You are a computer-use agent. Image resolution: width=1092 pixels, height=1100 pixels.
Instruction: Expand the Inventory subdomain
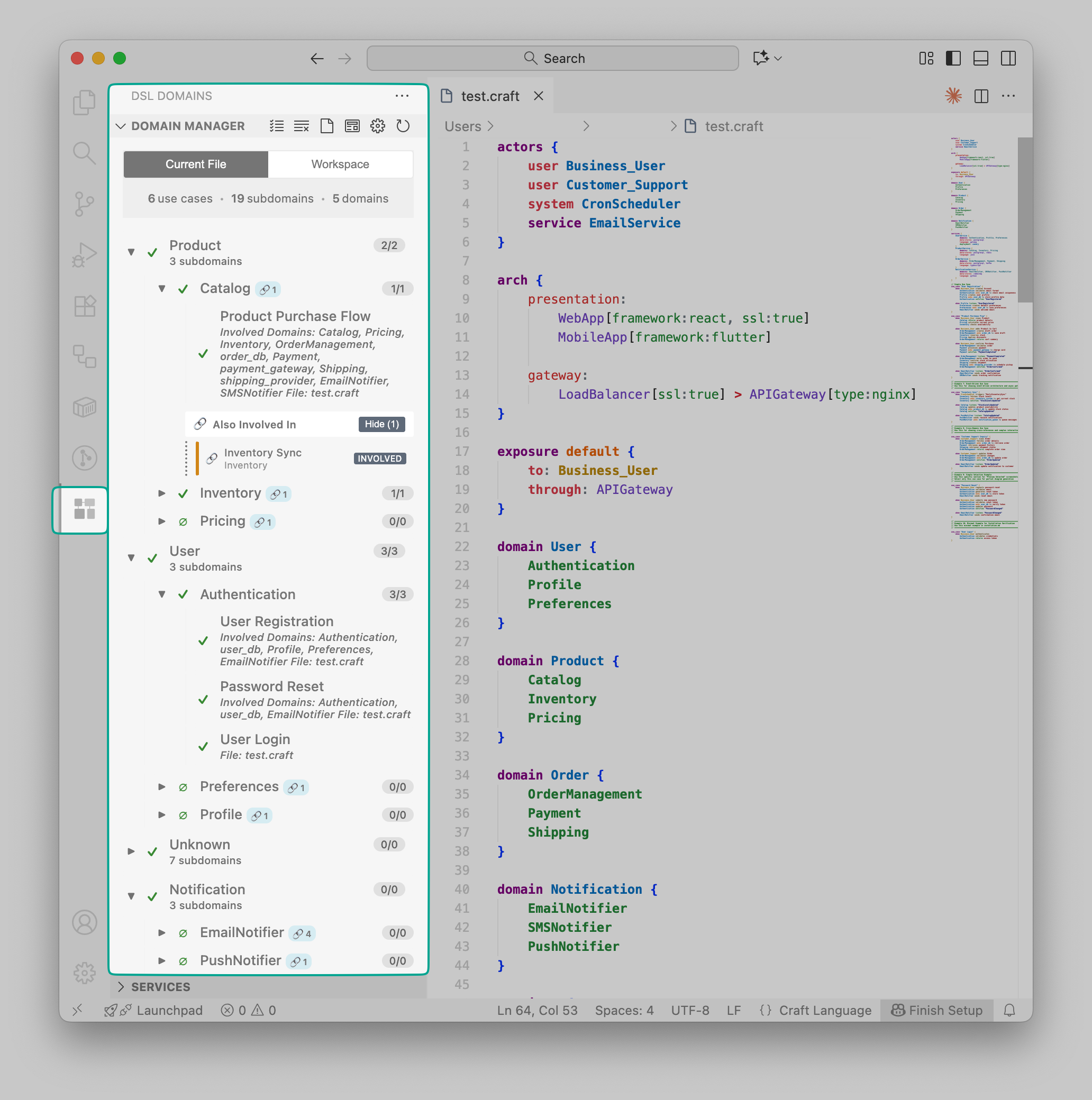(x=162, y=493)
